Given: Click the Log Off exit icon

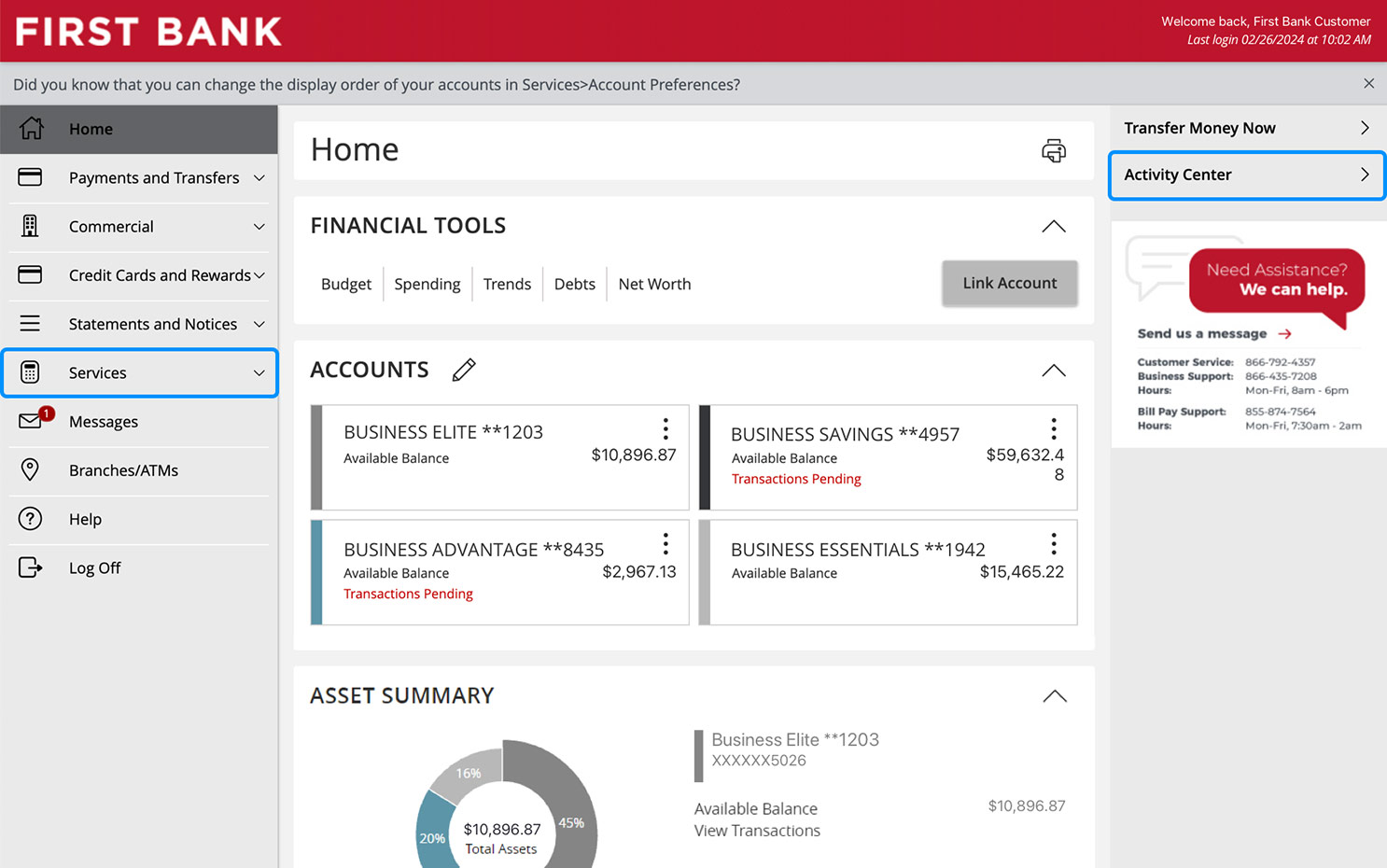Looking at the screenshot, I should [30, 567].
